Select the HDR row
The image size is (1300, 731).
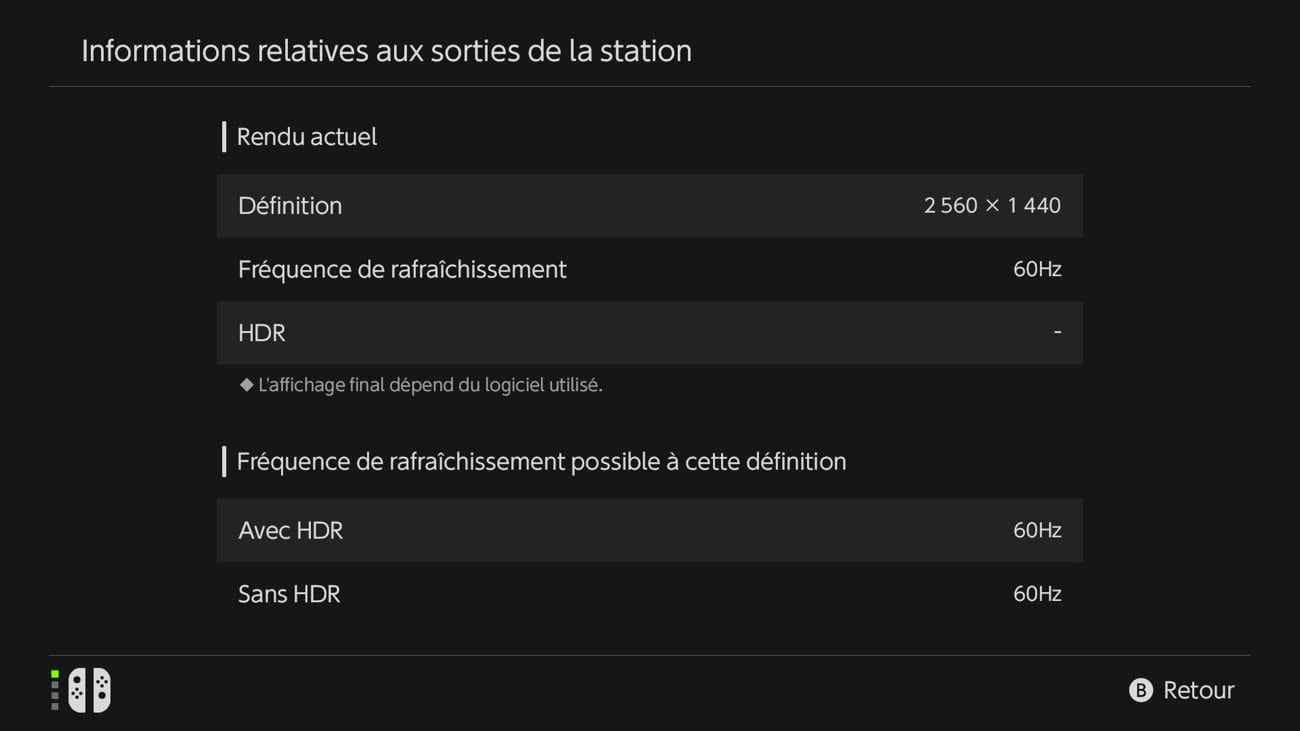649,333
